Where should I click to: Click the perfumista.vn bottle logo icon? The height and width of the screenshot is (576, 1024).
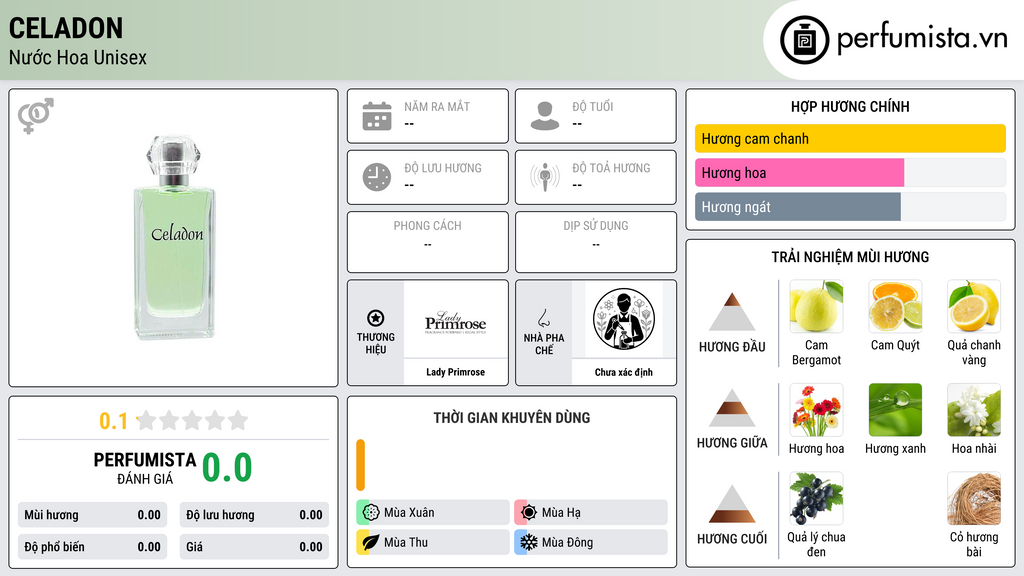point(804,40)
